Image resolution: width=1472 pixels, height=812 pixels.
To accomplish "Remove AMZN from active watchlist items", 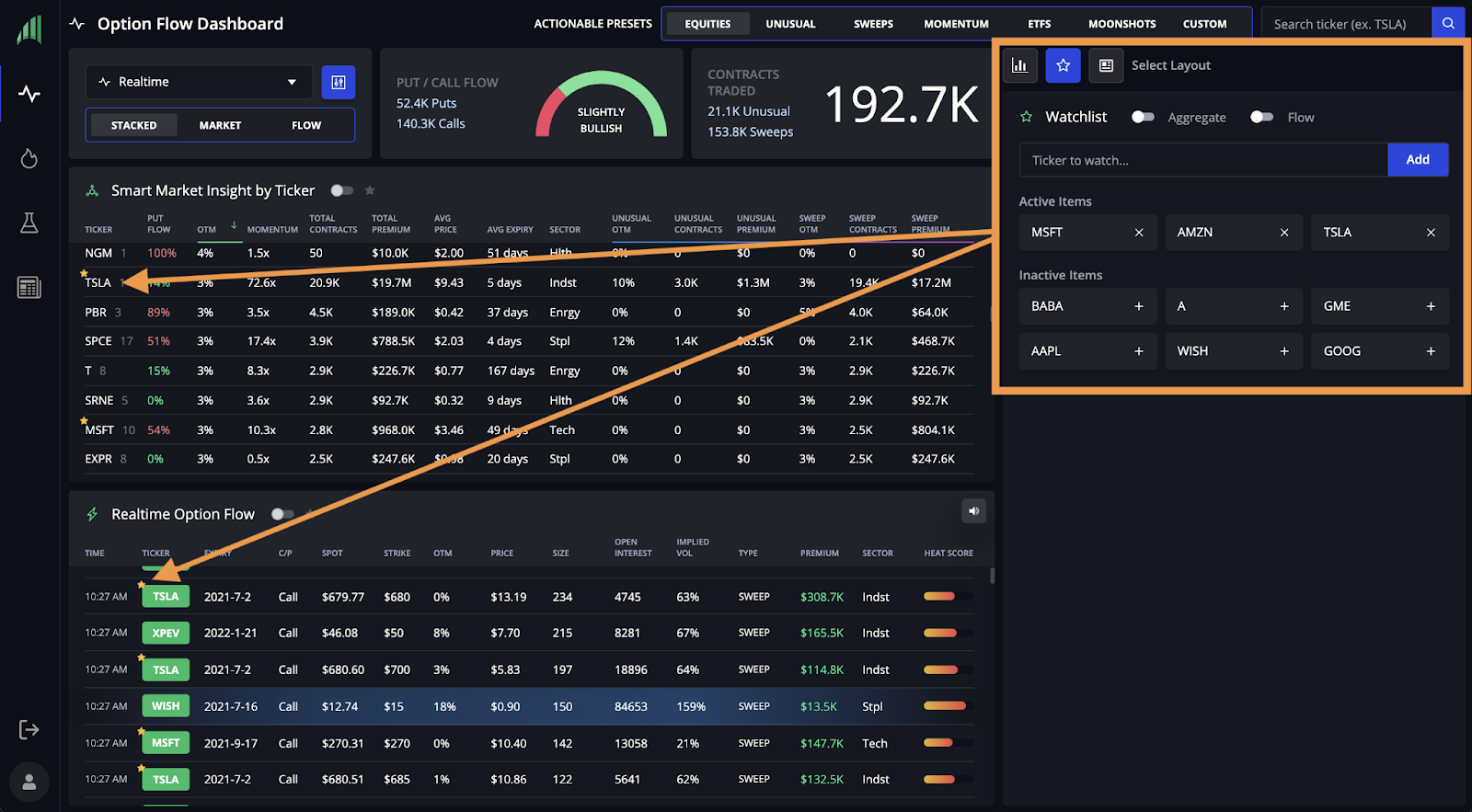I will 1284,233.
